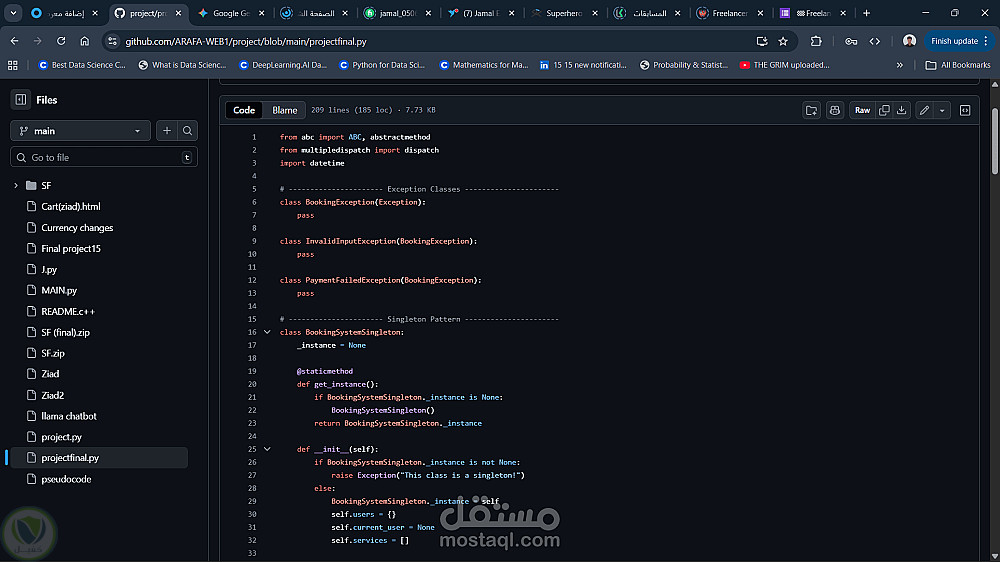1000x562 pixels.
Task: Open Cart(ziad).html in file tree
Action: [71, 207]
